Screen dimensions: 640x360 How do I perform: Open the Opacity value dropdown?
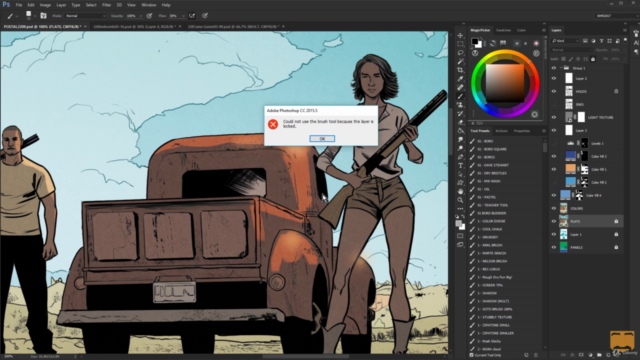[140, 16]
